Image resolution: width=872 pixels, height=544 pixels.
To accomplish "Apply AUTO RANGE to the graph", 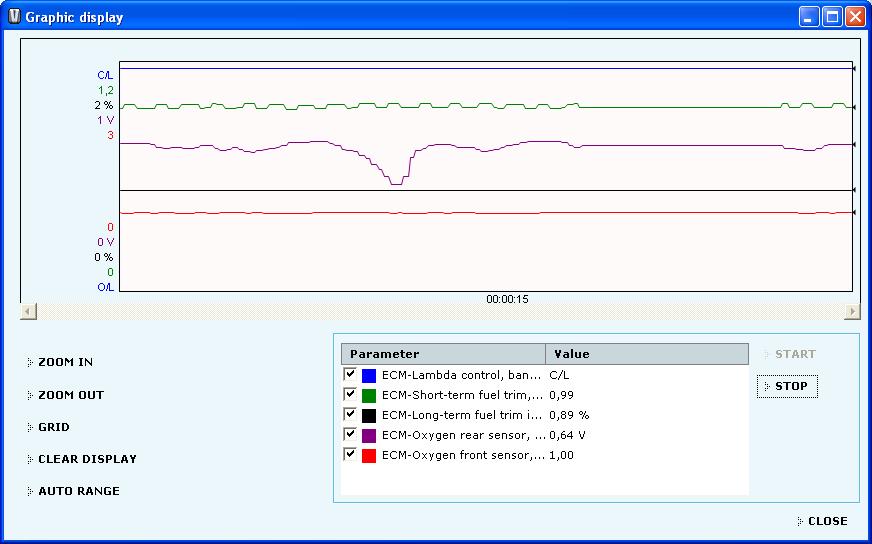I will pos(78,491).
